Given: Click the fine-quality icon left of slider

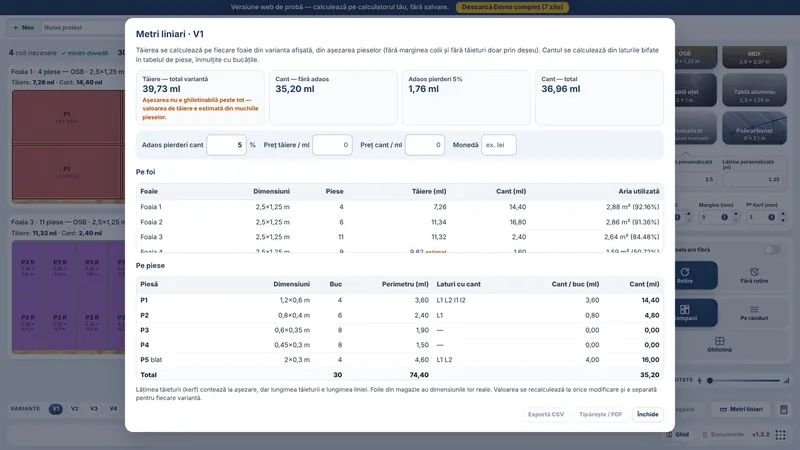Looking at the screenshot, I should tap(699, 380).
